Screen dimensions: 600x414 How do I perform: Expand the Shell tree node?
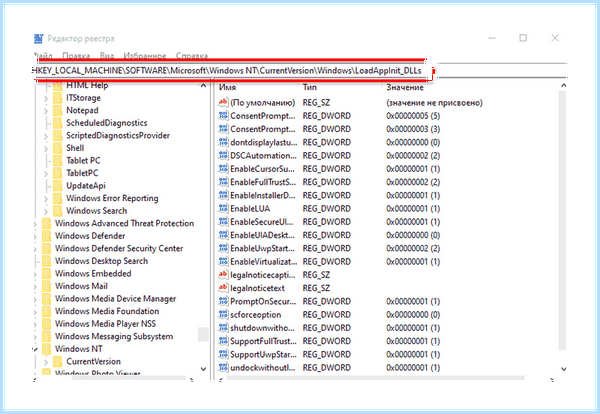coord(46,148)
